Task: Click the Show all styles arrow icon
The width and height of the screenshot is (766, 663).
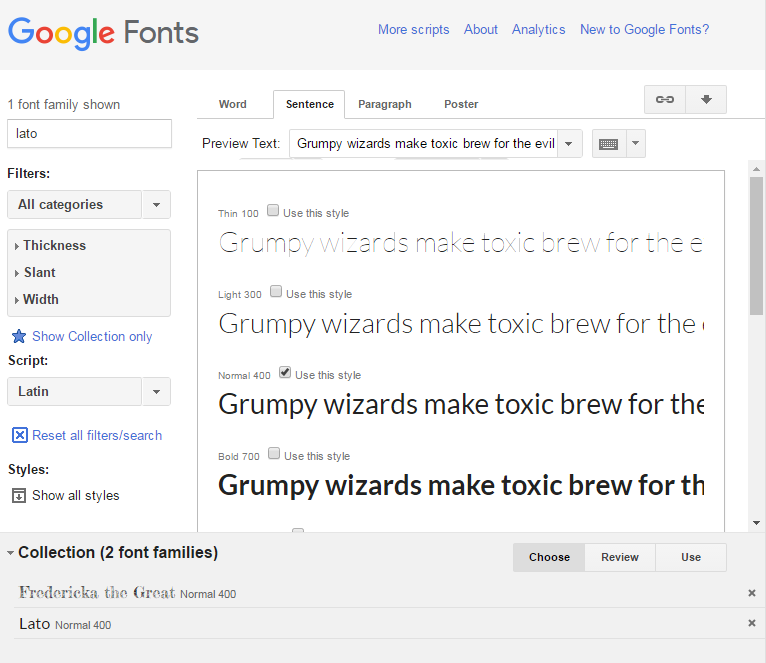Action: 19,495
